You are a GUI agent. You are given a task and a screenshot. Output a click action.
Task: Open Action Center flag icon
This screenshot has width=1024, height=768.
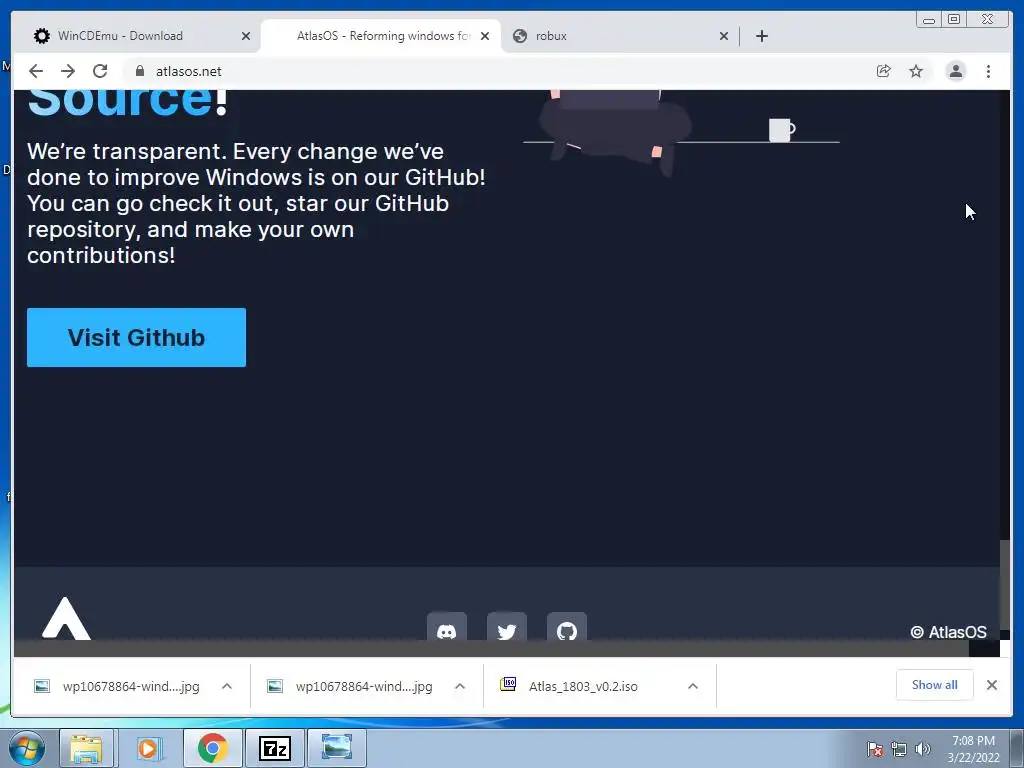click(875, 749)
